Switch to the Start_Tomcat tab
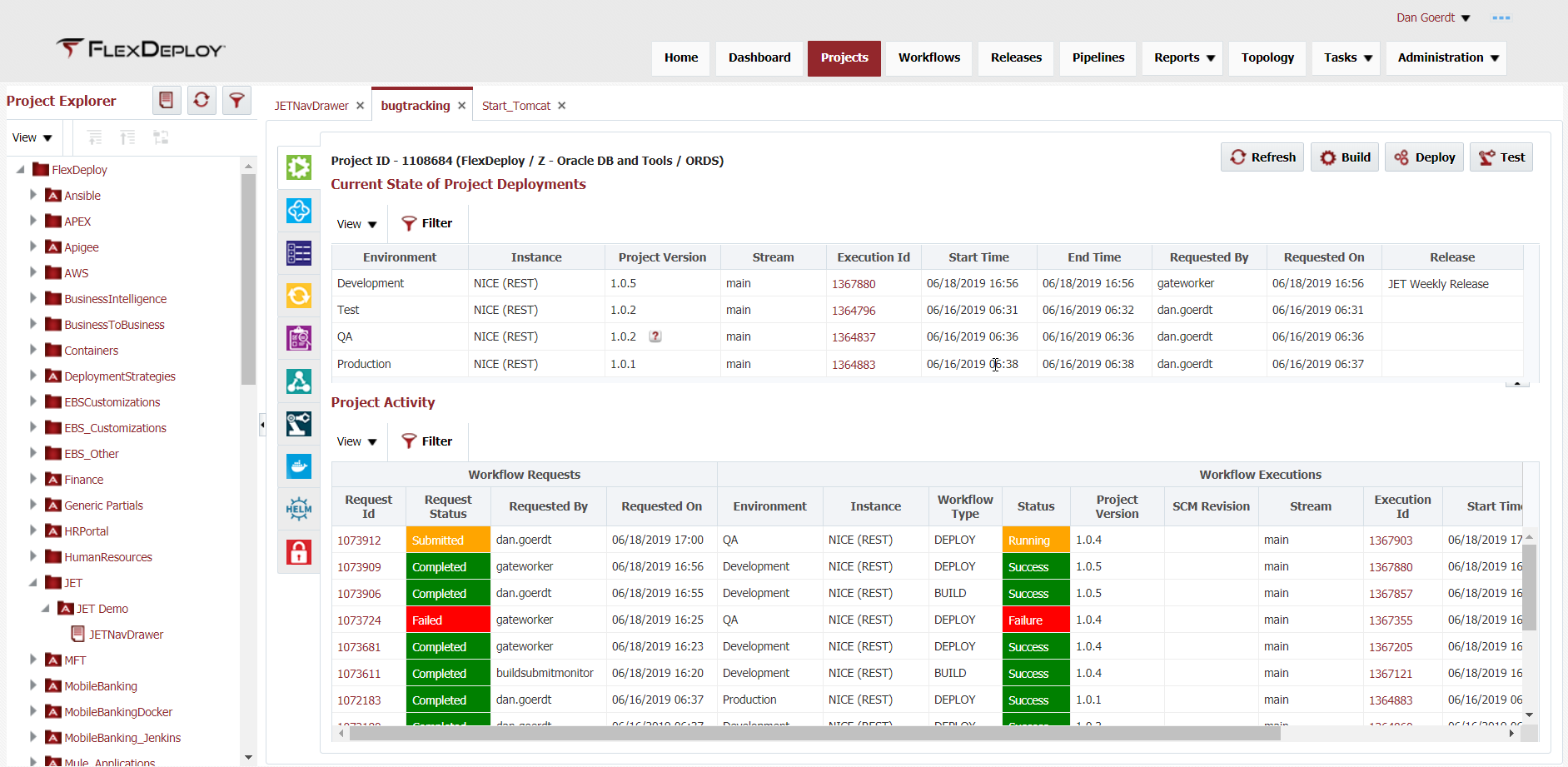This screenshot has height=767, width=1568. tap(515, 106)
